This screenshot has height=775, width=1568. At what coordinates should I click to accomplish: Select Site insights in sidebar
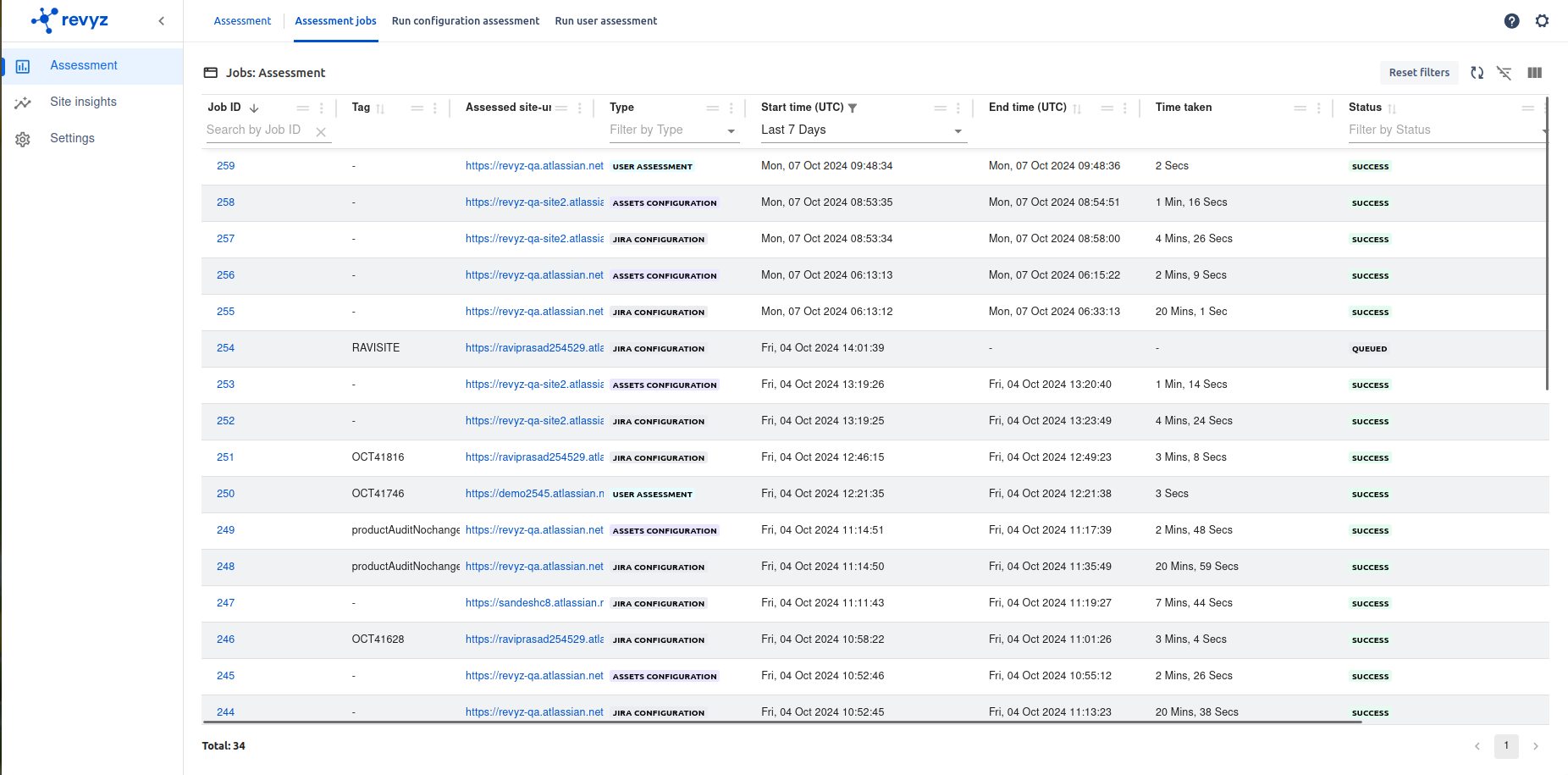click(x=83, y=102)
